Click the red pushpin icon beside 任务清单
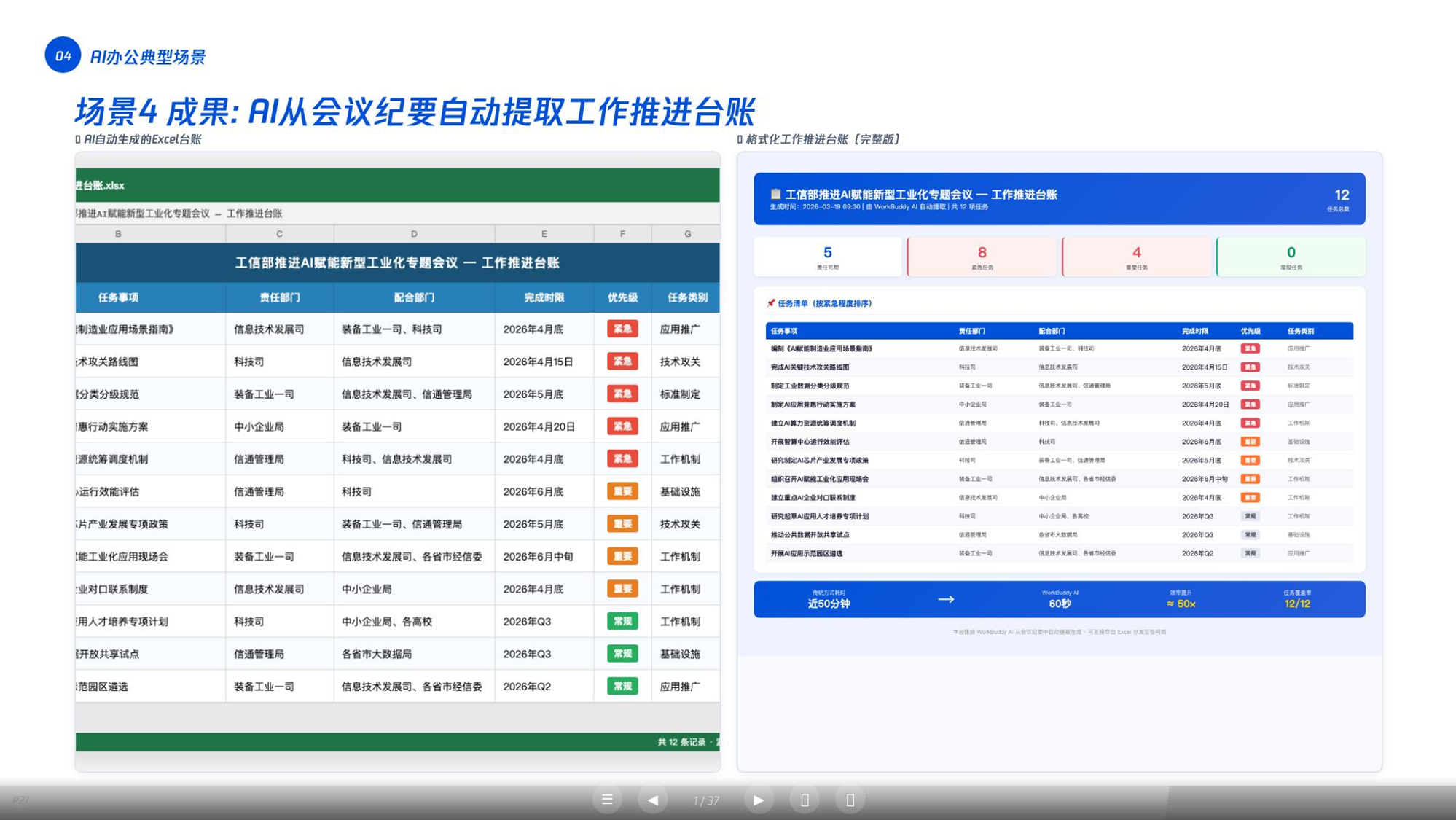The width and height of the screenshot is (1456, 820). click(770, 303)
